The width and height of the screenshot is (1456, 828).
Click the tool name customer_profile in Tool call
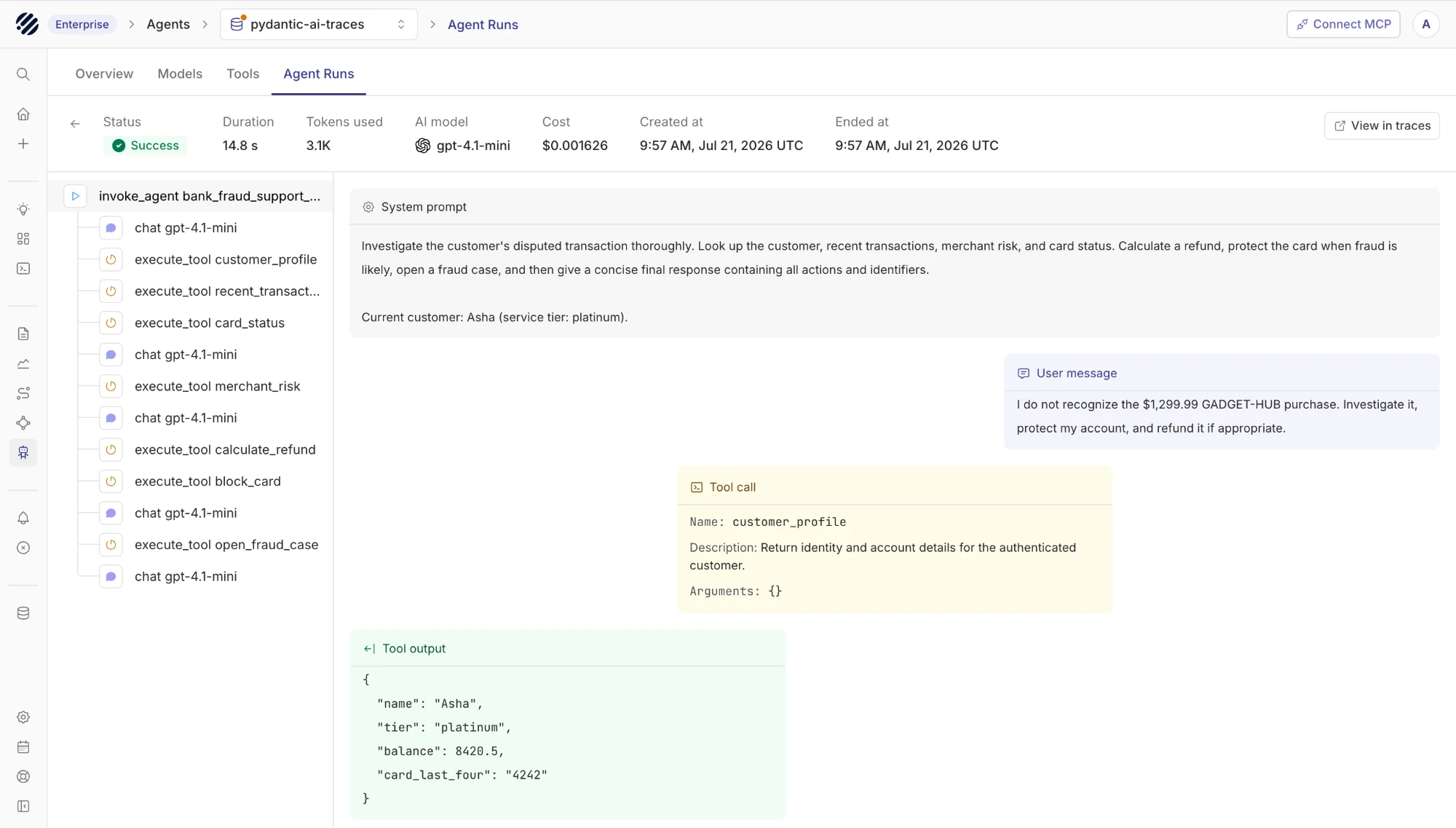(x=789, y=522)
